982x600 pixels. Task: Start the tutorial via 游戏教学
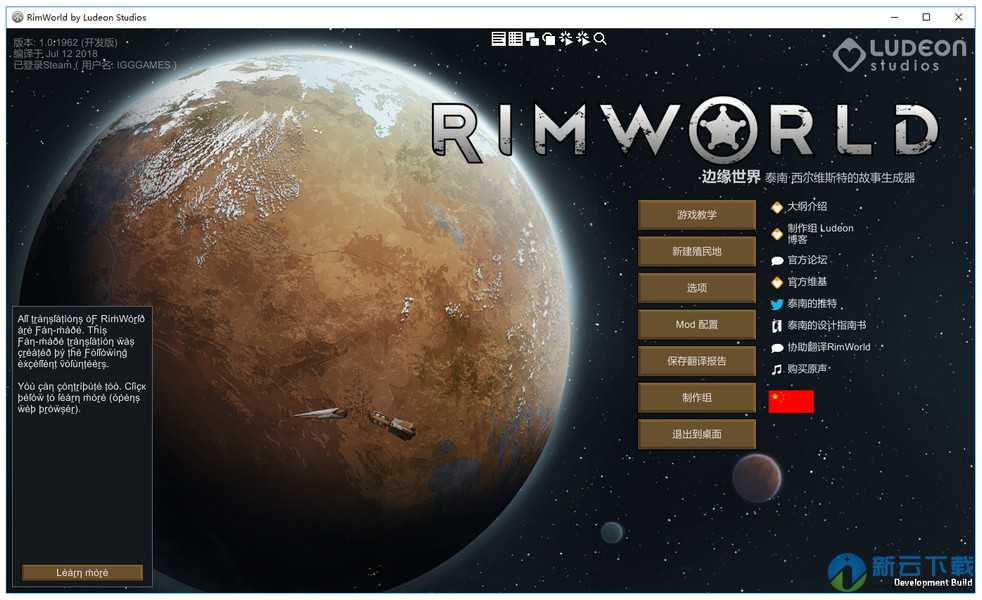697,215
